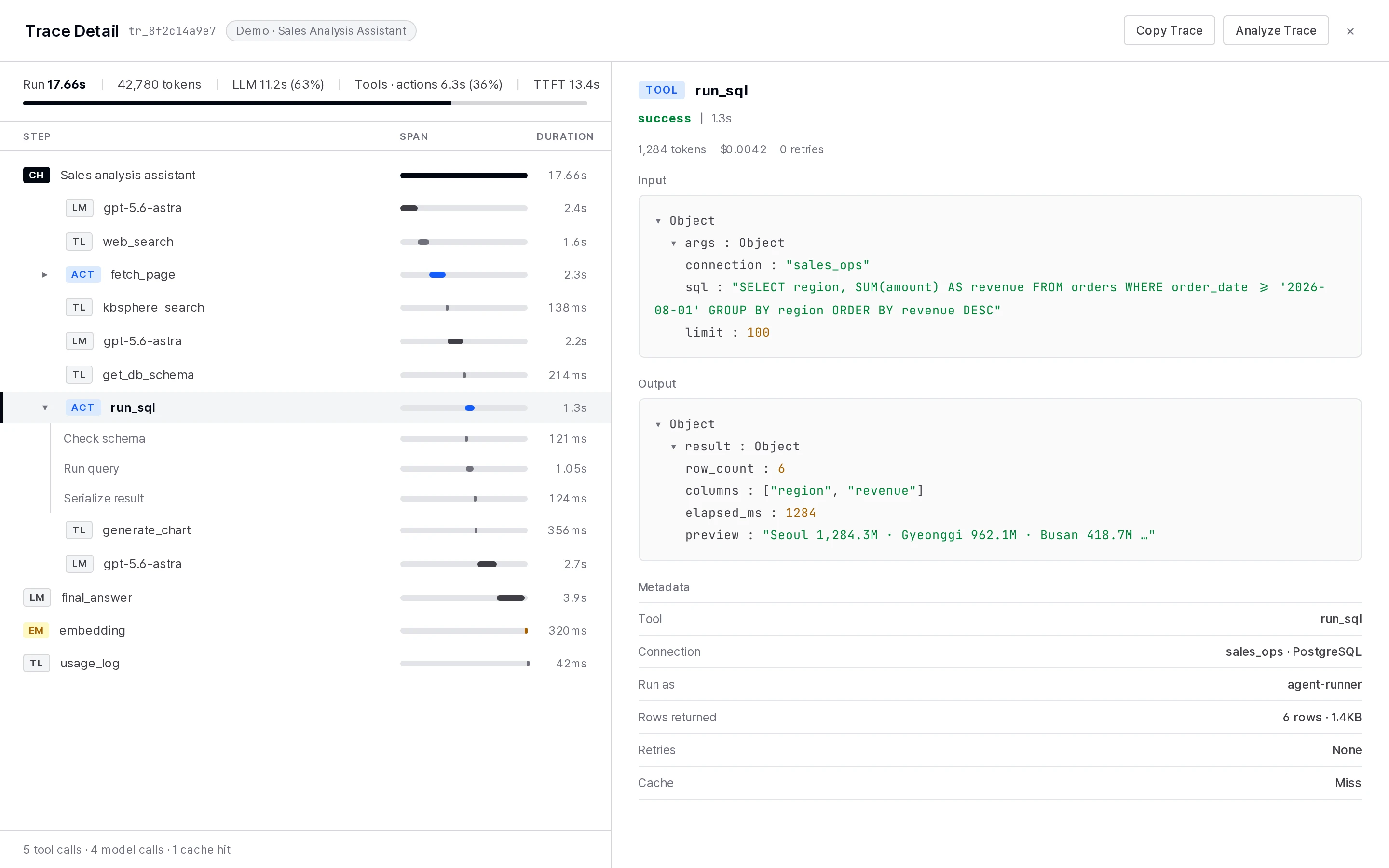Viewport: 1389px width, 868px height.
Task: Click the blue span bar of run_sql
Action: pyautogui.click(x=469, y=408)
